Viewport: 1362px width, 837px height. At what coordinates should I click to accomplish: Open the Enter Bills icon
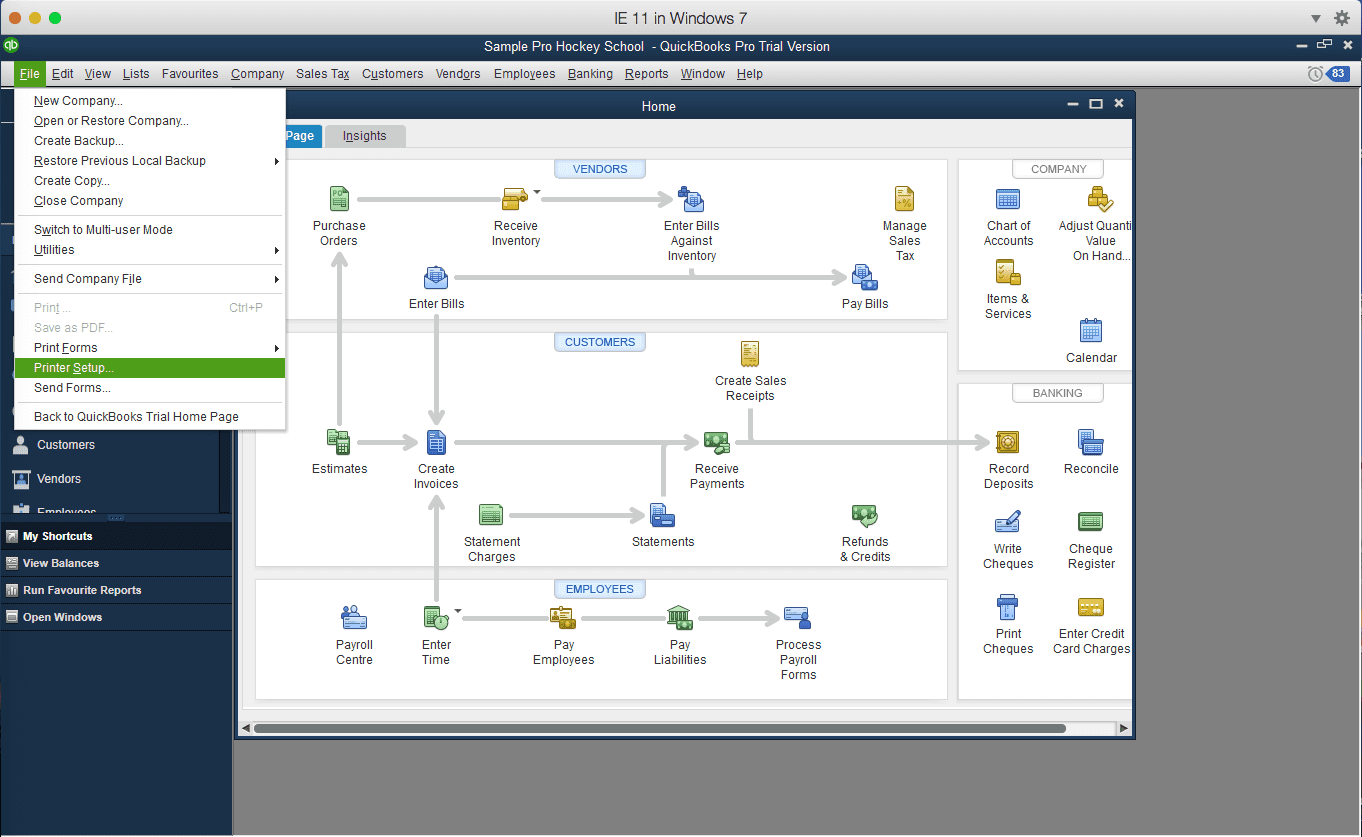(436, 277)
